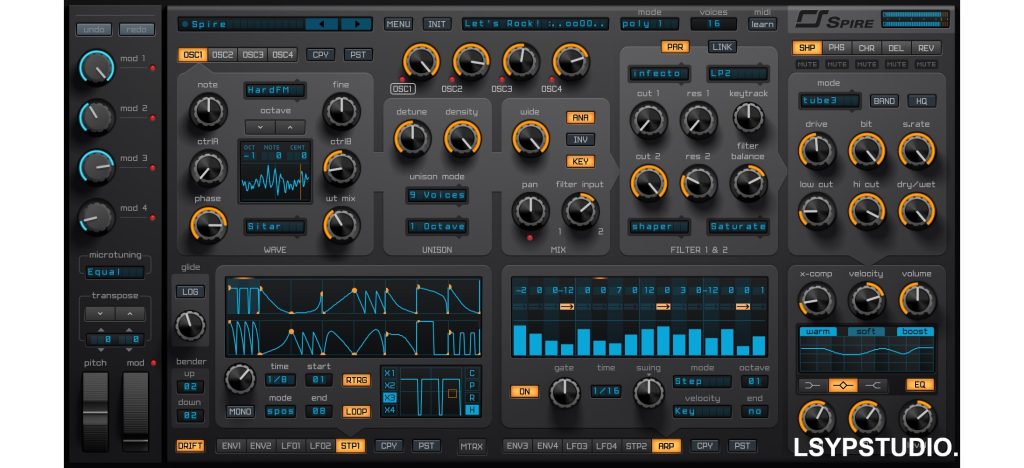
Task: Toggle the INV mix button
Action: click(x=580, y=140)
